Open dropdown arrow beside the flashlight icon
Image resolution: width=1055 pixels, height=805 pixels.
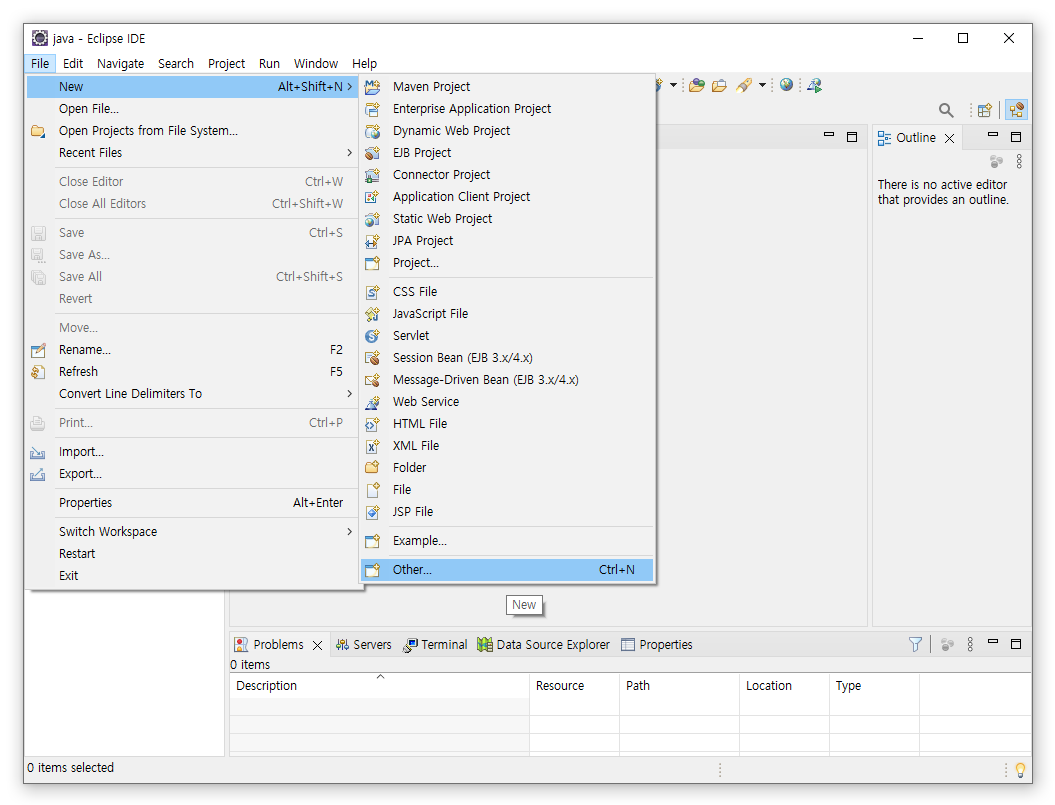coord(762,85)
